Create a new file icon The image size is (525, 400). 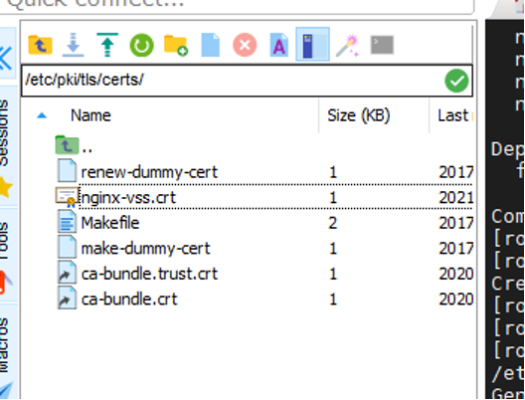[211, 45]
